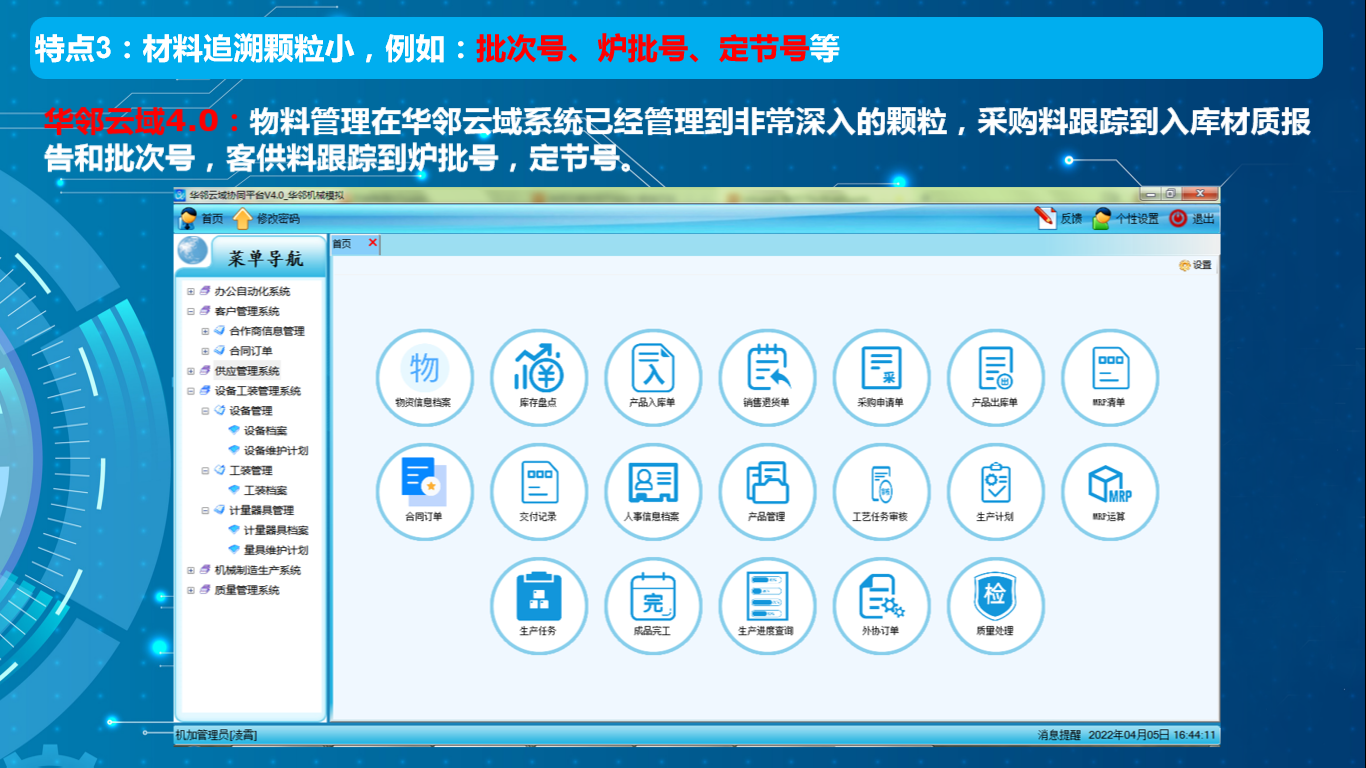The height and width of the screenshot is (768, 1366).
Task: Collapse the 客户管理系统 tree node
Action: click(x=191, y=312)
